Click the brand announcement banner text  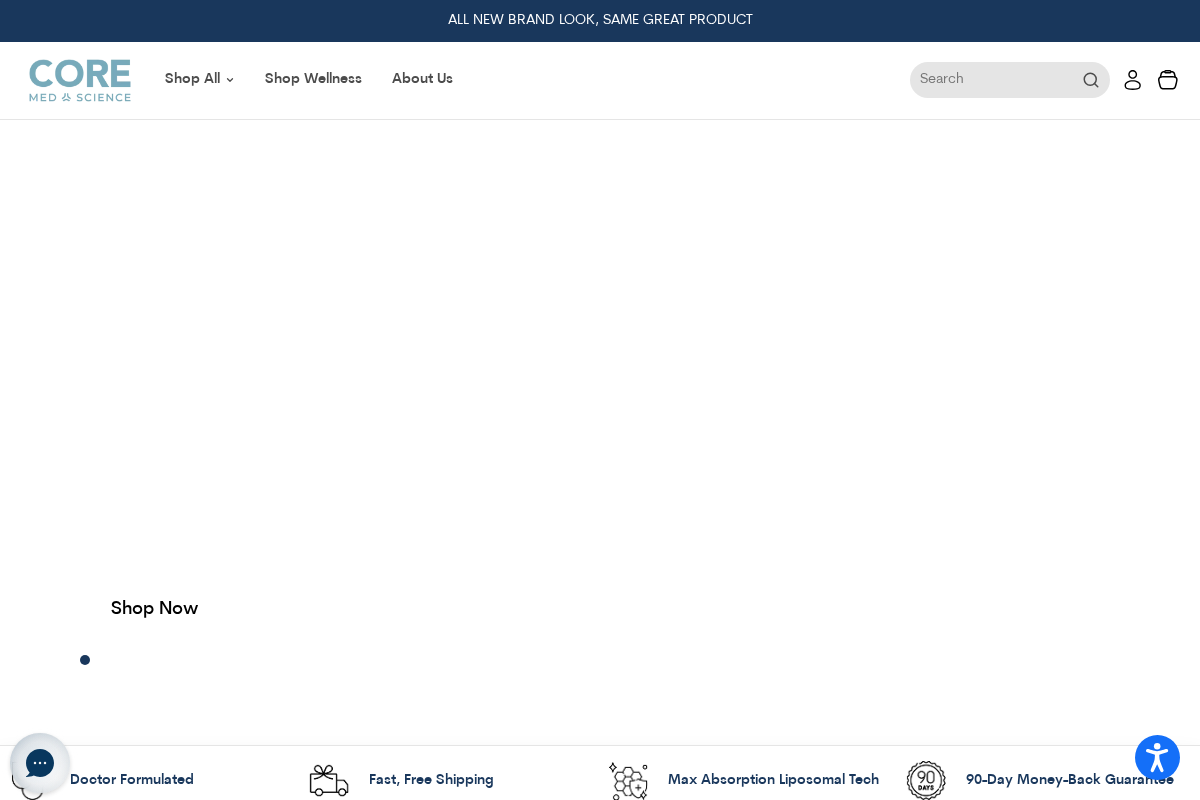point(600,21)
